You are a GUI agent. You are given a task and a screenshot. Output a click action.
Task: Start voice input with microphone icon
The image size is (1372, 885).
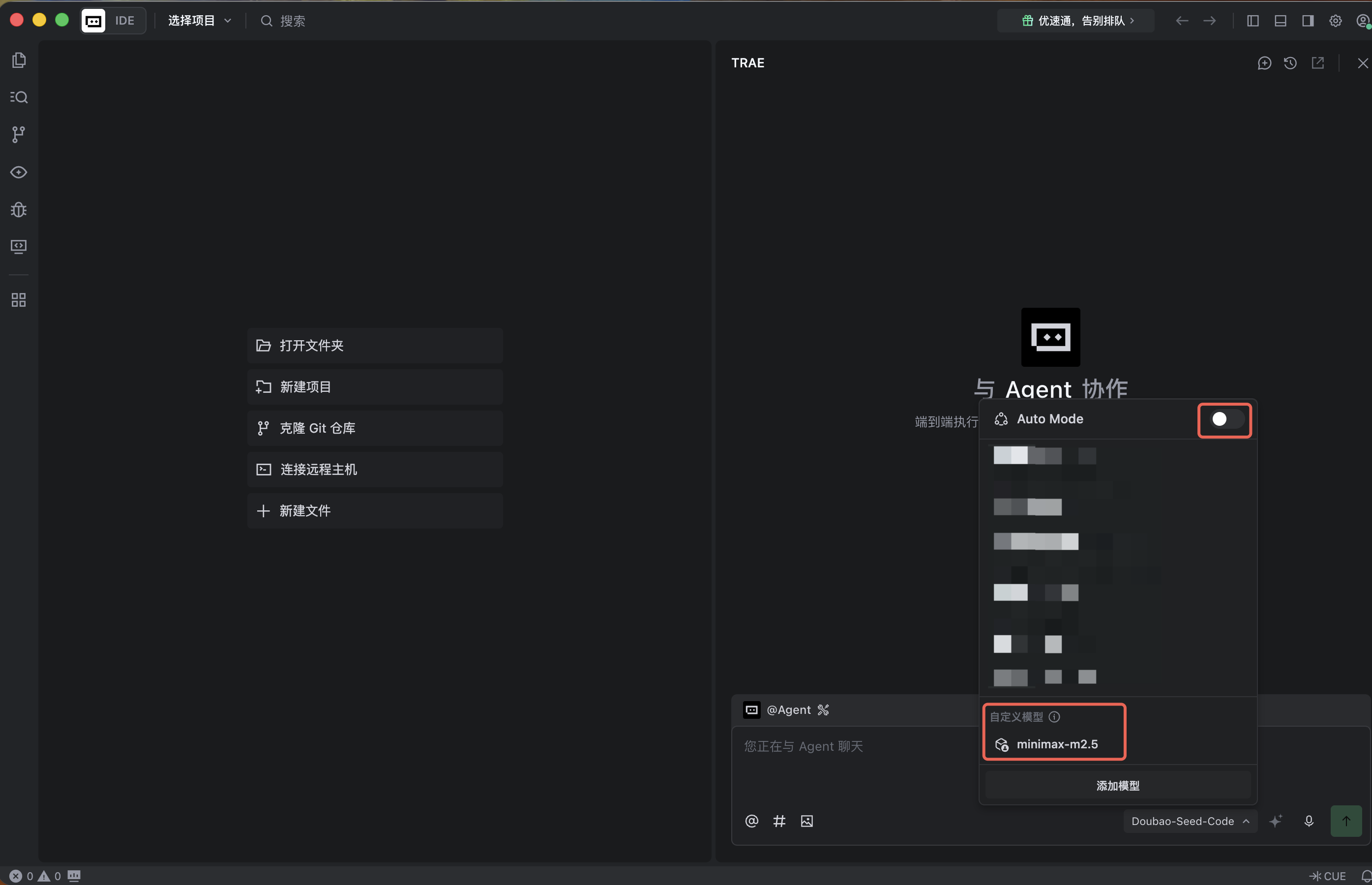[1309, 821]
